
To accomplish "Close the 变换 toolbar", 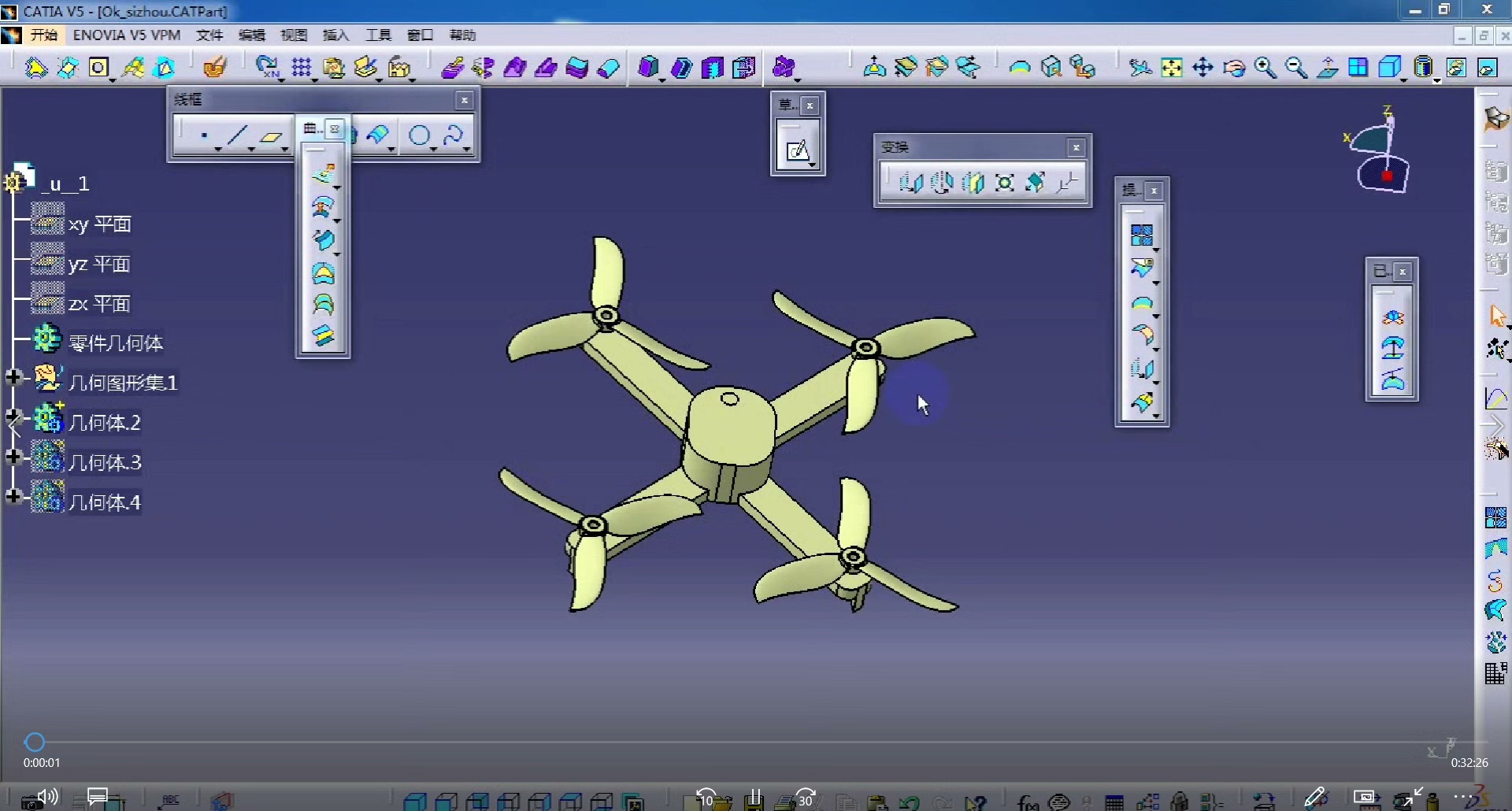I will coord(1077,148).
